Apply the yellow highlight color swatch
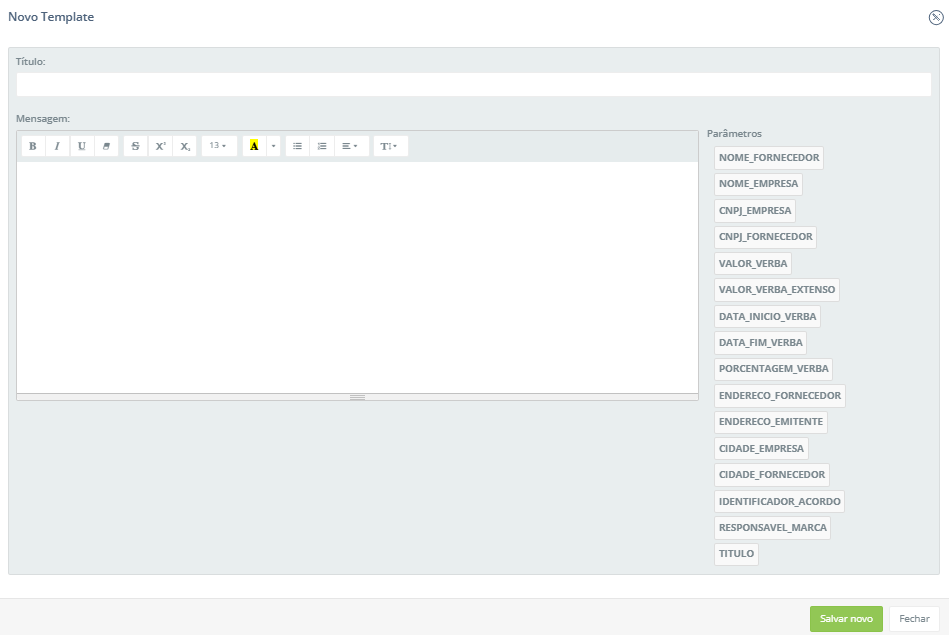949x635 pixels. click(x=254, y=146)
